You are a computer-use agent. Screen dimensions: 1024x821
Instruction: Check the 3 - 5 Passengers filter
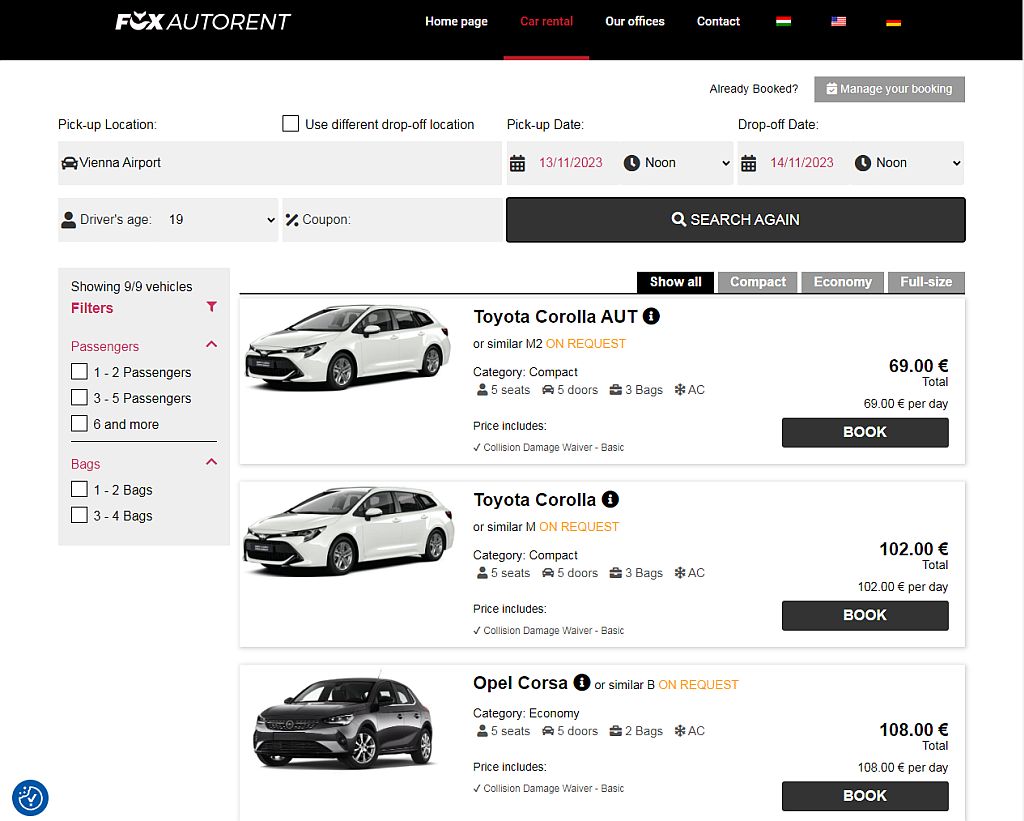click(x=79, y=398)
